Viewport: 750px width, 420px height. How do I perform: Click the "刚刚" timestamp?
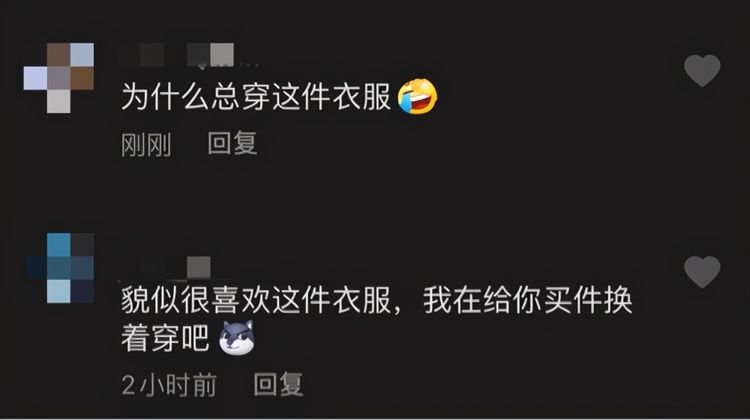146,144
